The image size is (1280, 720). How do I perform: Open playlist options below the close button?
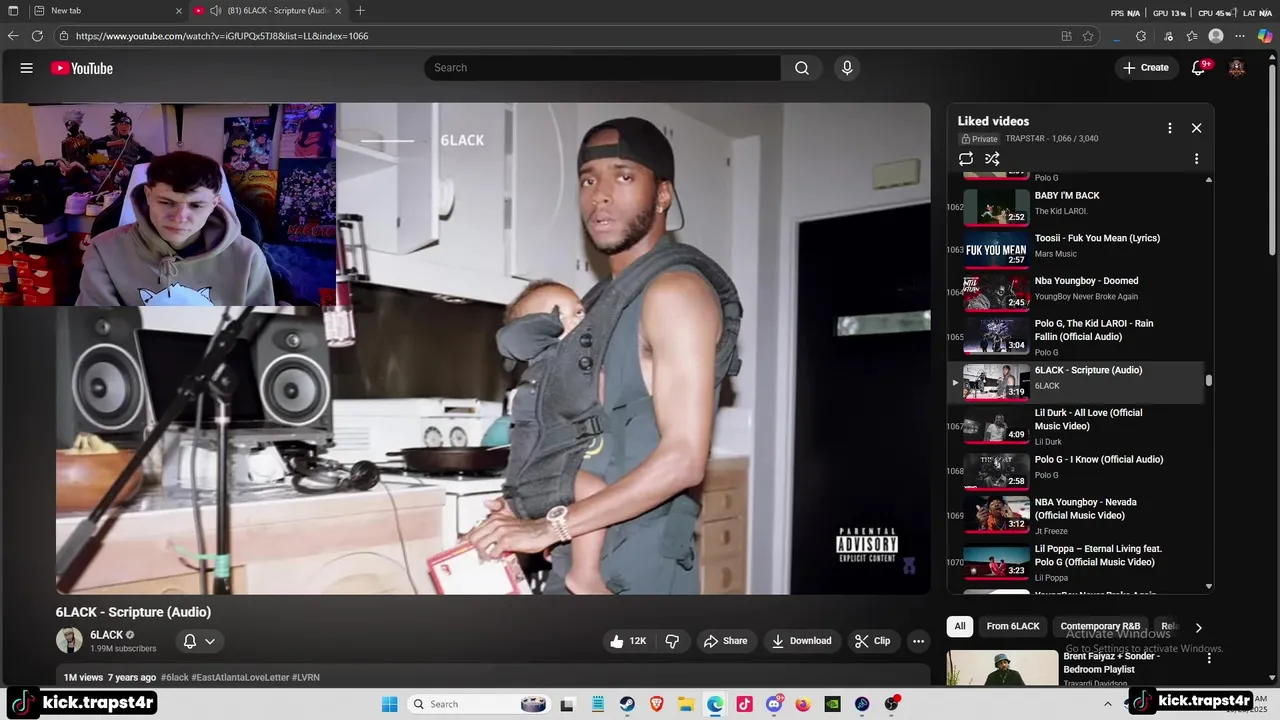1196,159
